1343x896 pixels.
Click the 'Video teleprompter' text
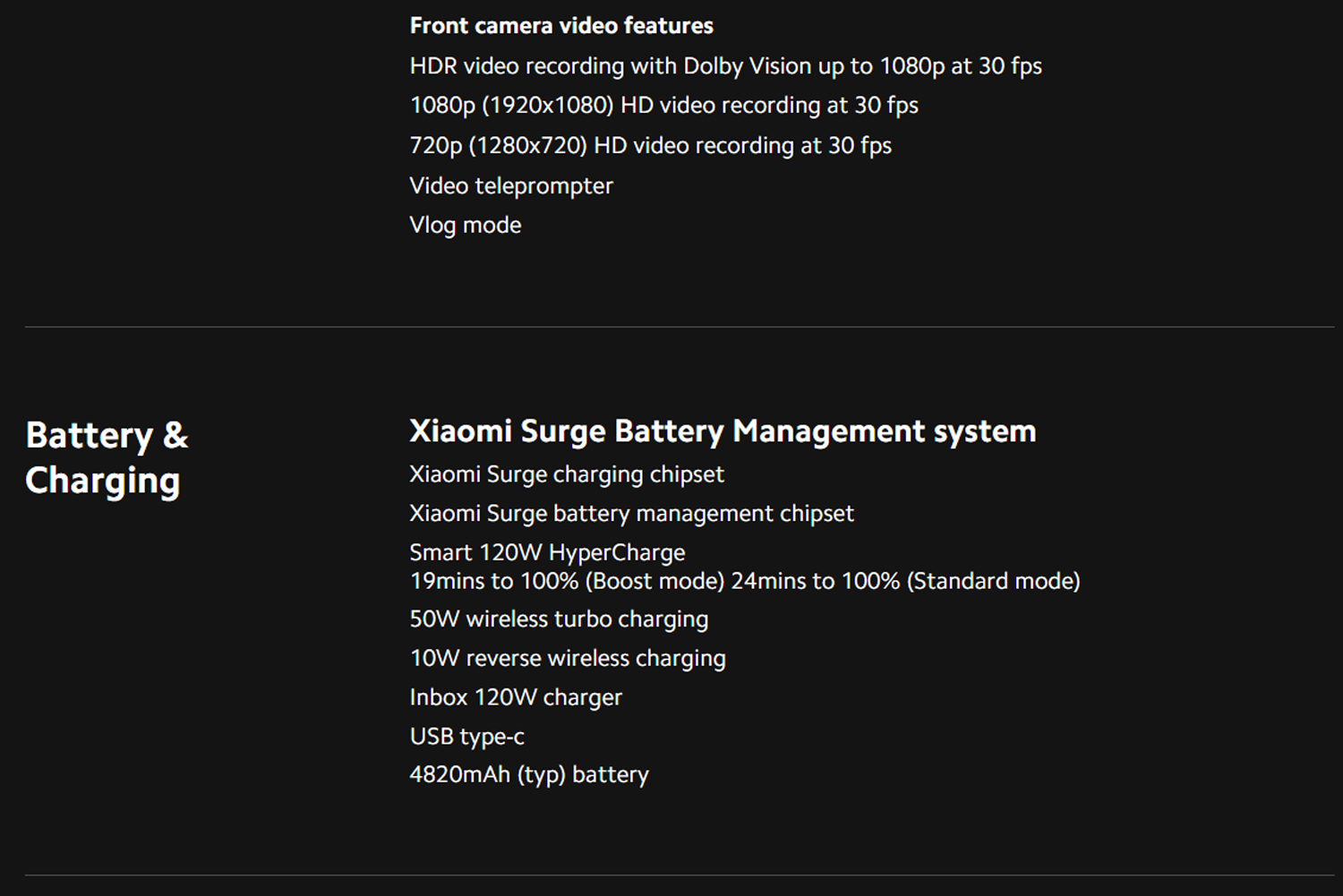pos(511,186)
